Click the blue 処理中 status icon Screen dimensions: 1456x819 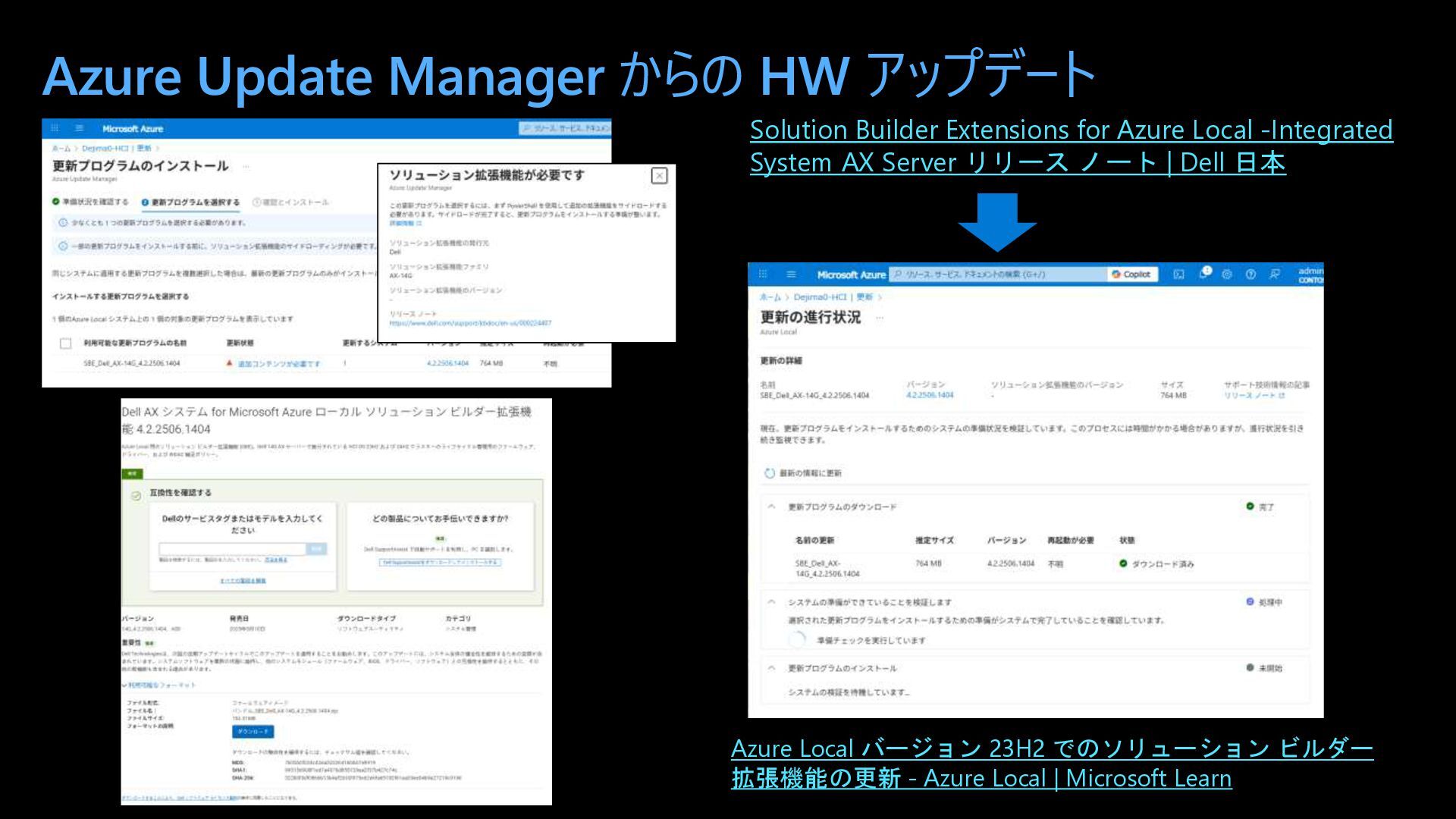(1250, 601)
